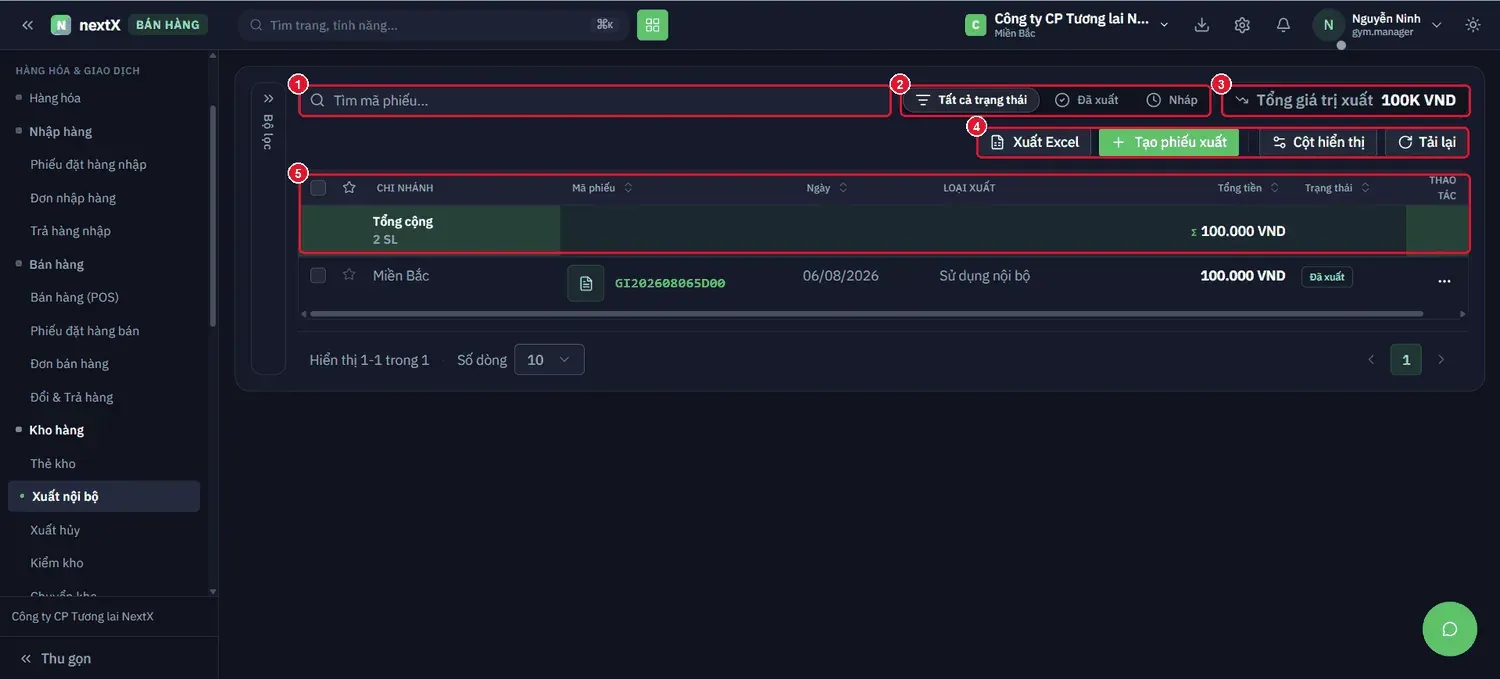The image size is (1500, 679).
Task: Open the green app grid launcher
Action: click(652, 25)
